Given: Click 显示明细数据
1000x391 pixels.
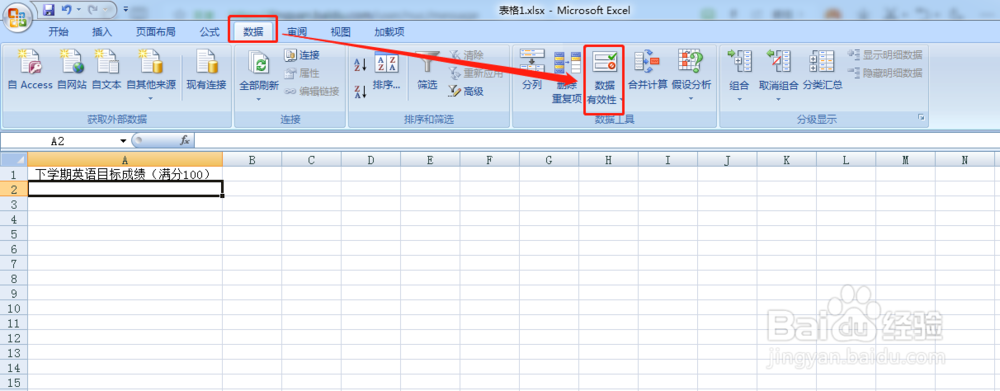Looking at the screenshot, I should pyautogui.click(x=885, y=55).
